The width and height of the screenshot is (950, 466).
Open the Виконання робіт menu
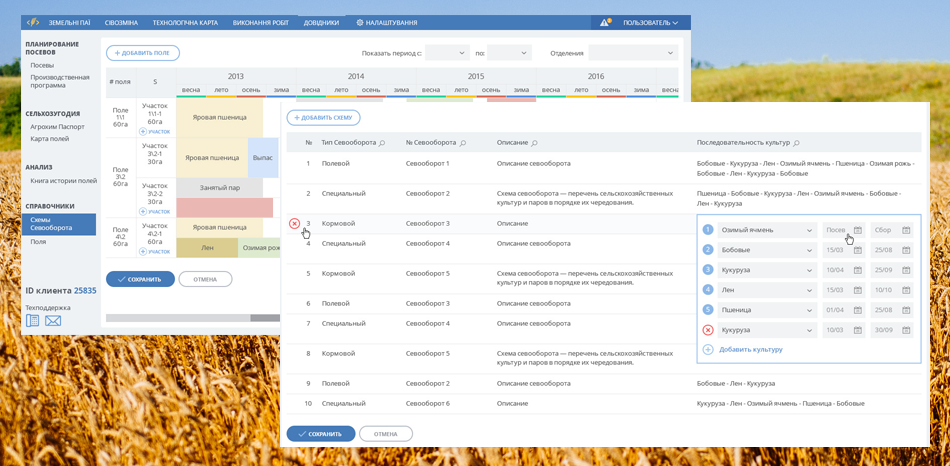pos(261,23)
